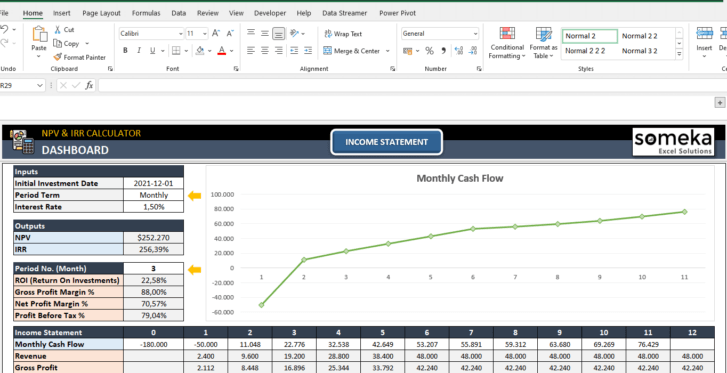The height and width of the screenshot is (373, 727).
Task: Center text horizontally in the cell
Action: (265, 51)
